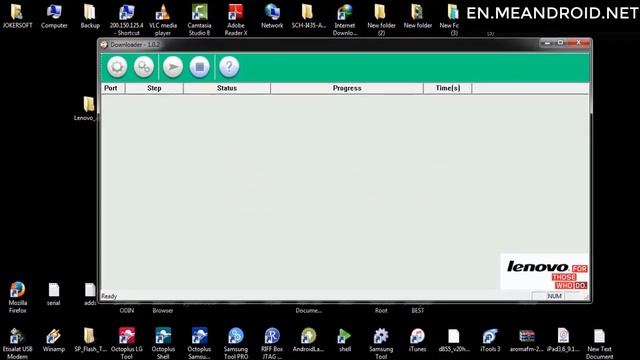The width and height of the screenshot is (640, 360).
Task: Select the RIFF Box JTAG icon
Action: (x=272, y=343)
